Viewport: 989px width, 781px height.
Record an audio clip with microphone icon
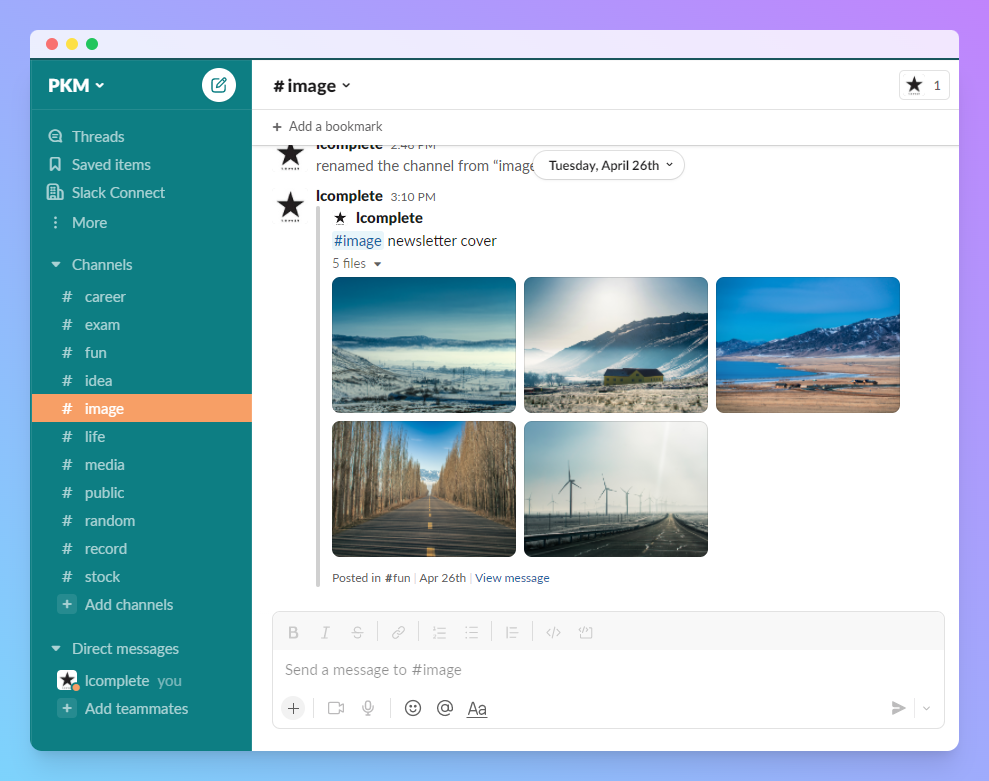click(368, 708)
